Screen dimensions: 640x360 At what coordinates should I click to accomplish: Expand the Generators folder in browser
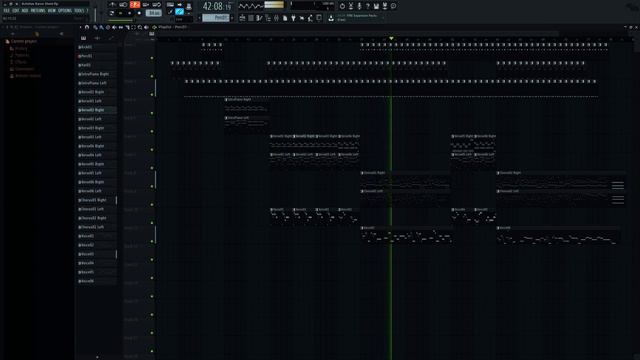[21, 69]
